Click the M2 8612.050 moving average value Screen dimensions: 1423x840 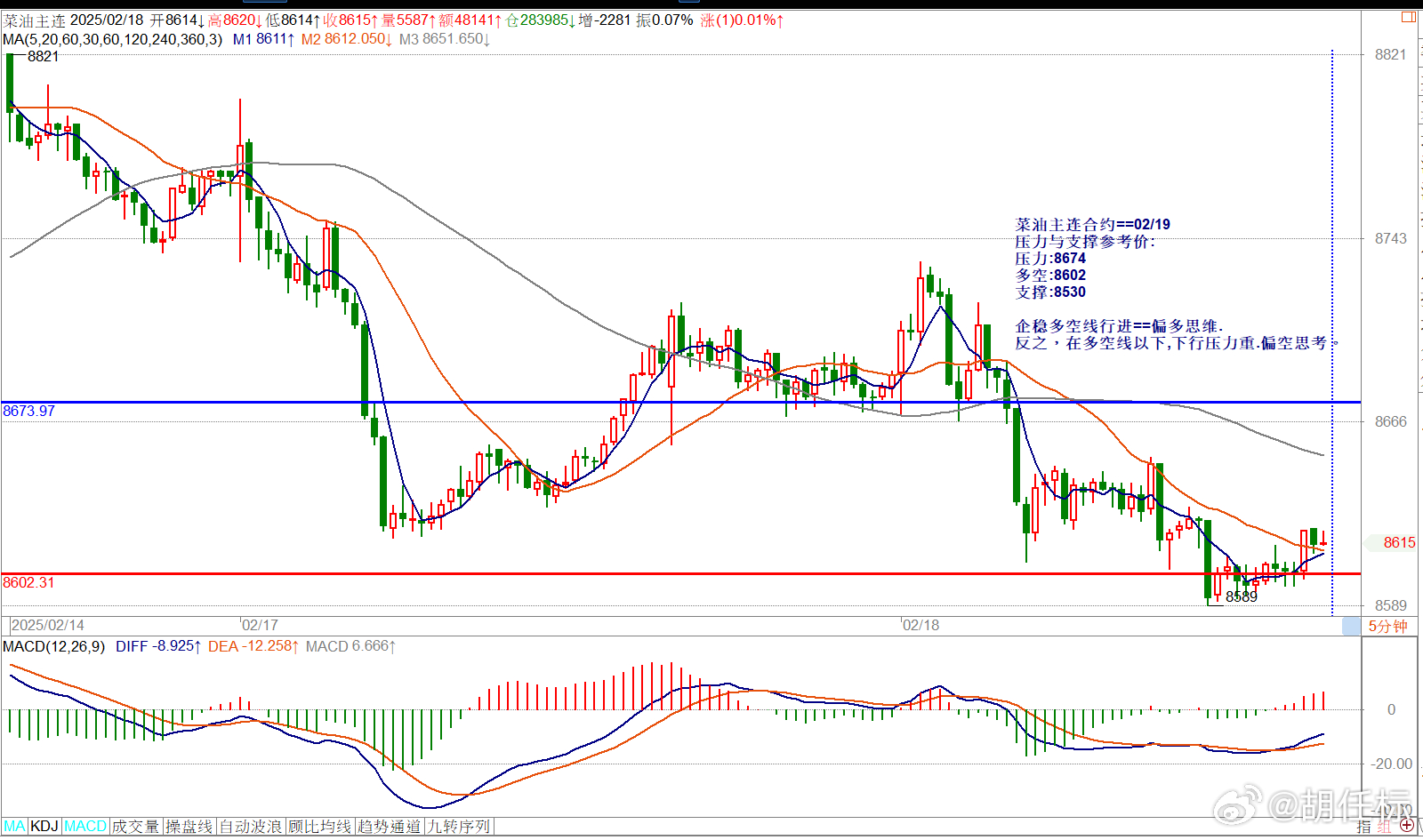coord(347,39)
